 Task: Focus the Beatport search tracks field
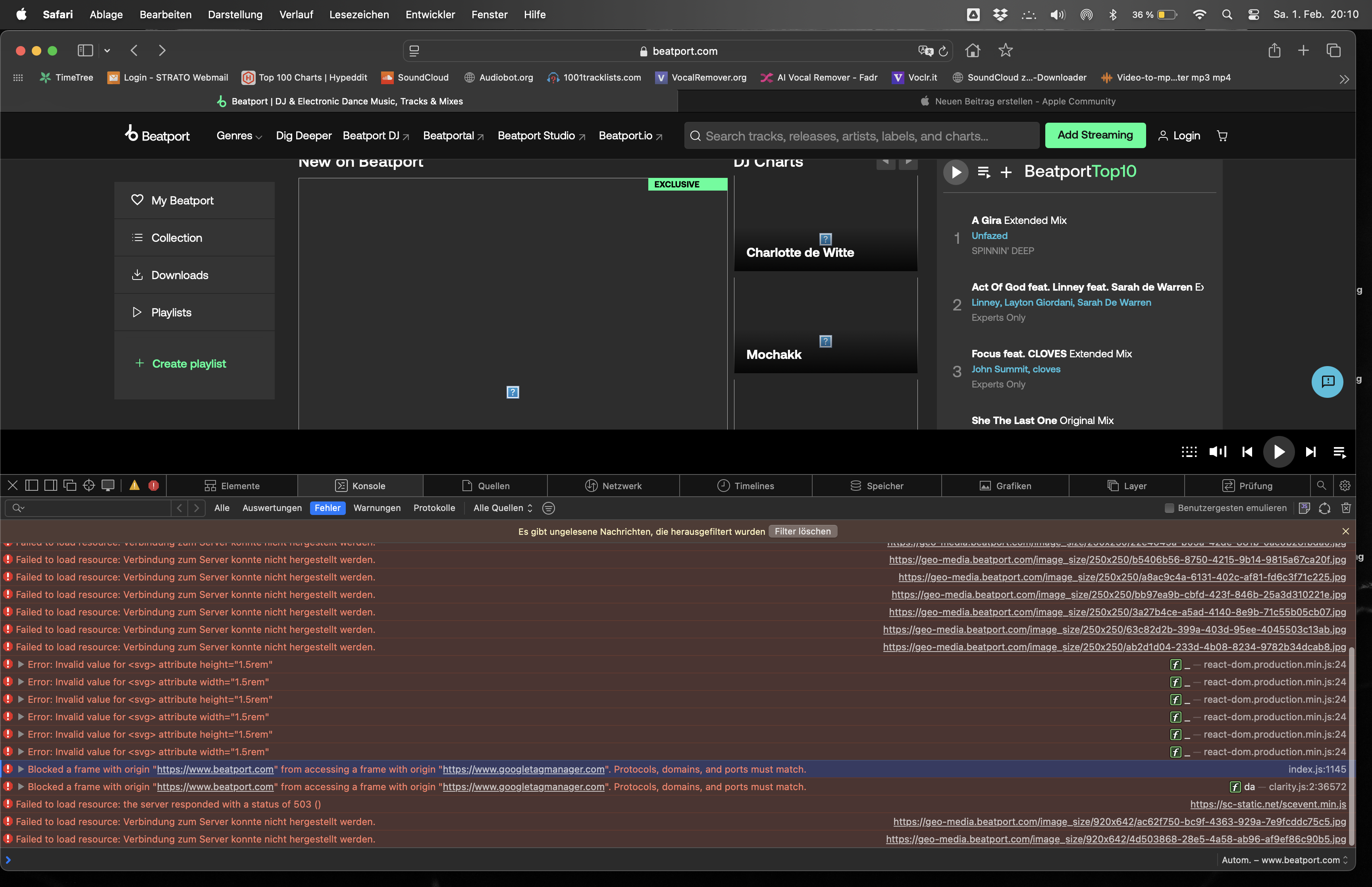point(861,136)
